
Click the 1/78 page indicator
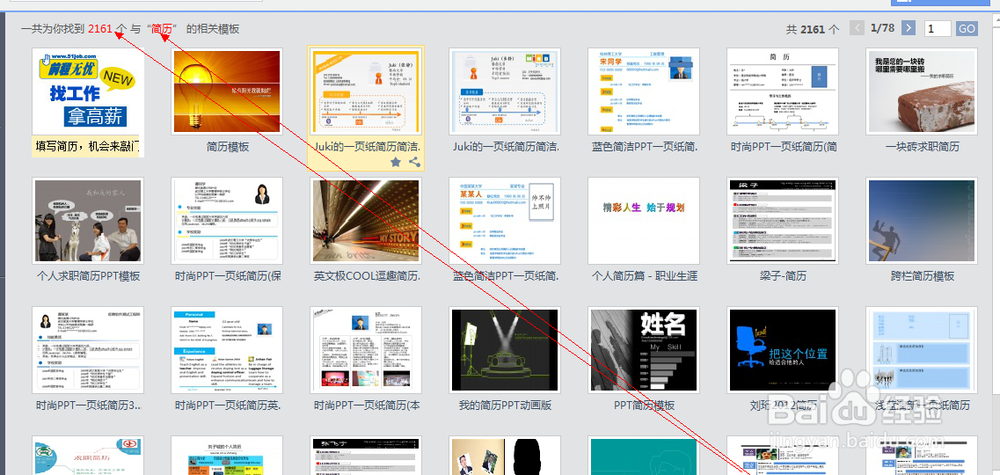pos(883,28)
